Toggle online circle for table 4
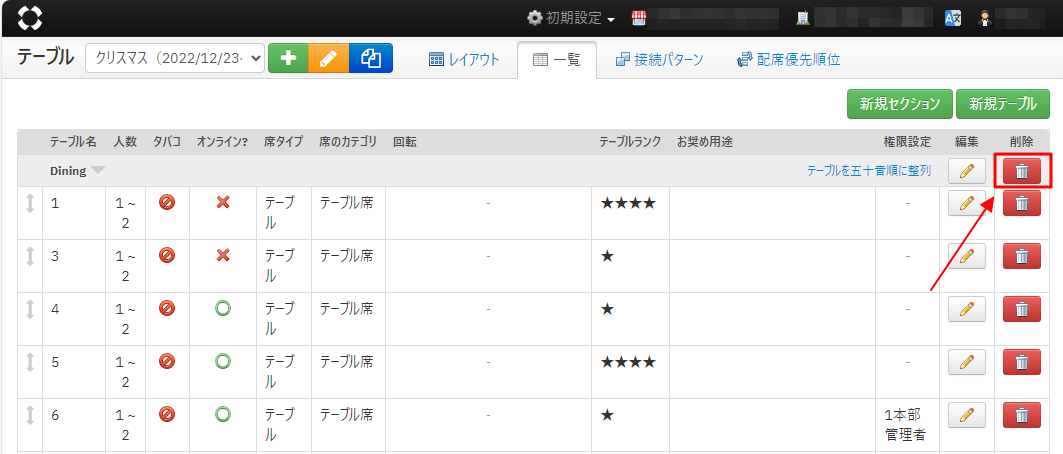The image size is (1063, 454). pos(223,309)
